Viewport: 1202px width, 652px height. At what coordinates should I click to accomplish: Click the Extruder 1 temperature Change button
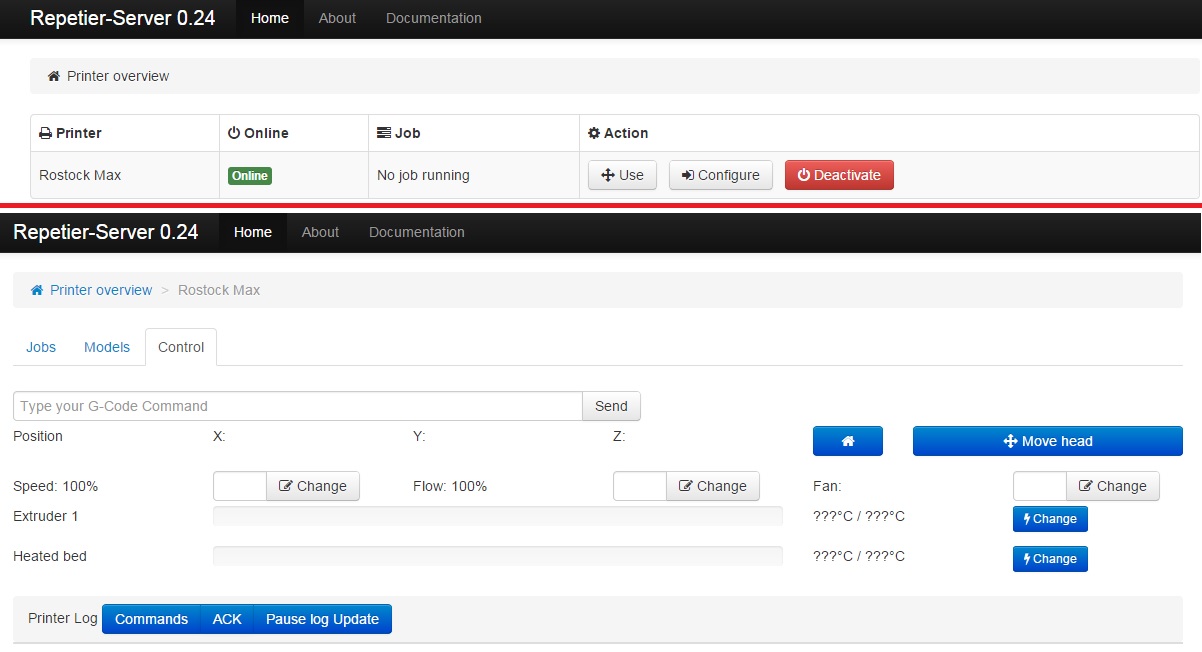pos(1049,519)
